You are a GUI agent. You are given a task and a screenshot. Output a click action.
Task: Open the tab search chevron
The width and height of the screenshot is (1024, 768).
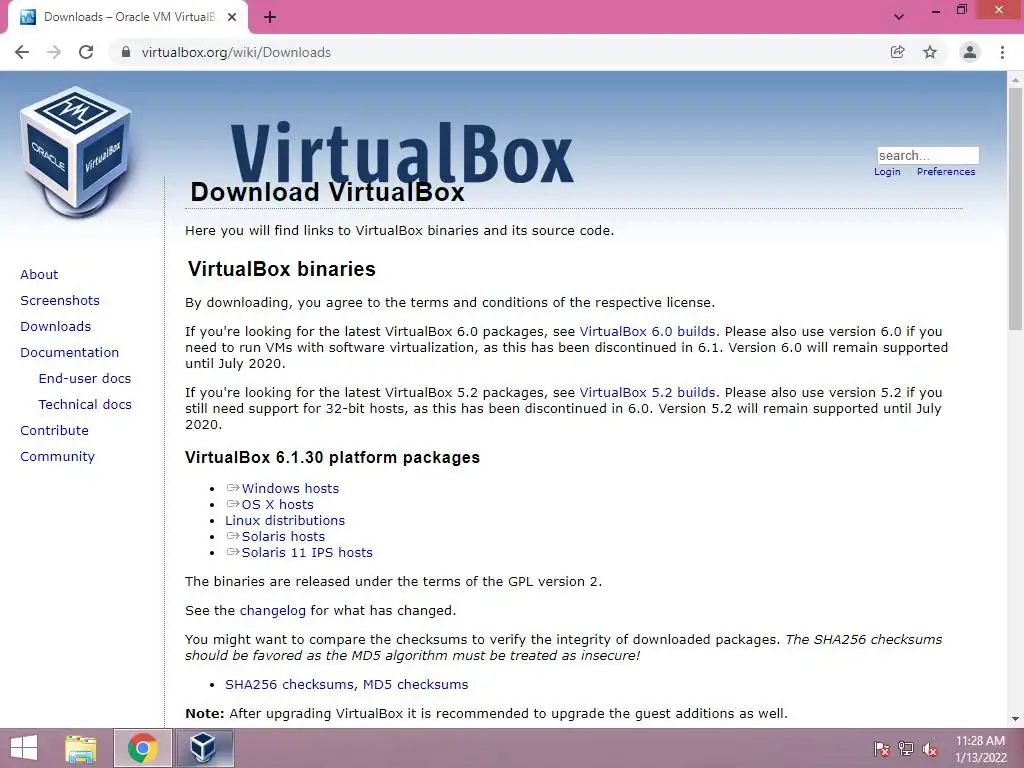pos(899,17)
